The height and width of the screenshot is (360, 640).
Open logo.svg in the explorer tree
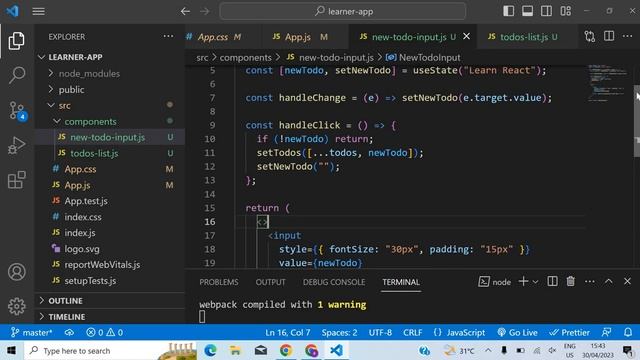click(110, 249)
